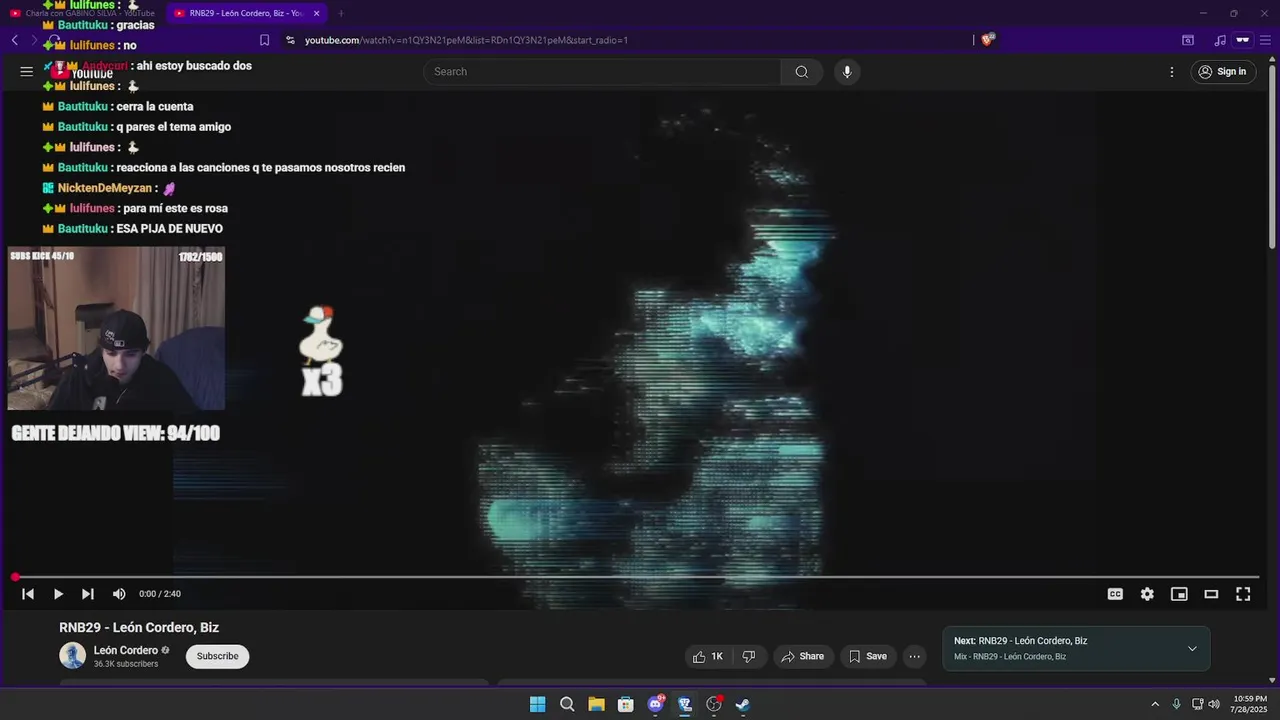Seek on the video progress bar

click(636, 577)
